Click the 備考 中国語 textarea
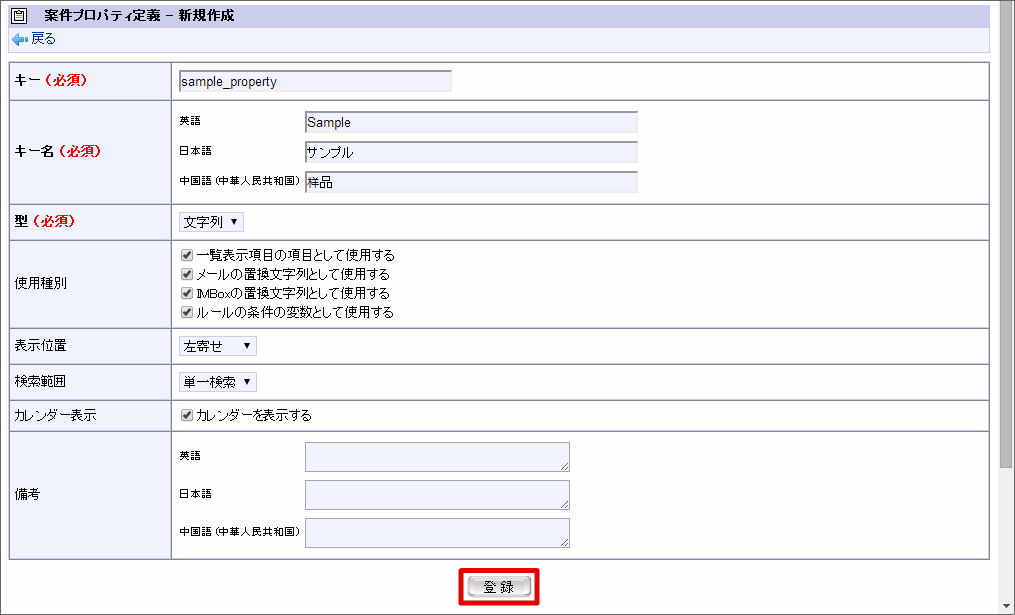This screenshot has height=615, width=1015. pos(438,533)
